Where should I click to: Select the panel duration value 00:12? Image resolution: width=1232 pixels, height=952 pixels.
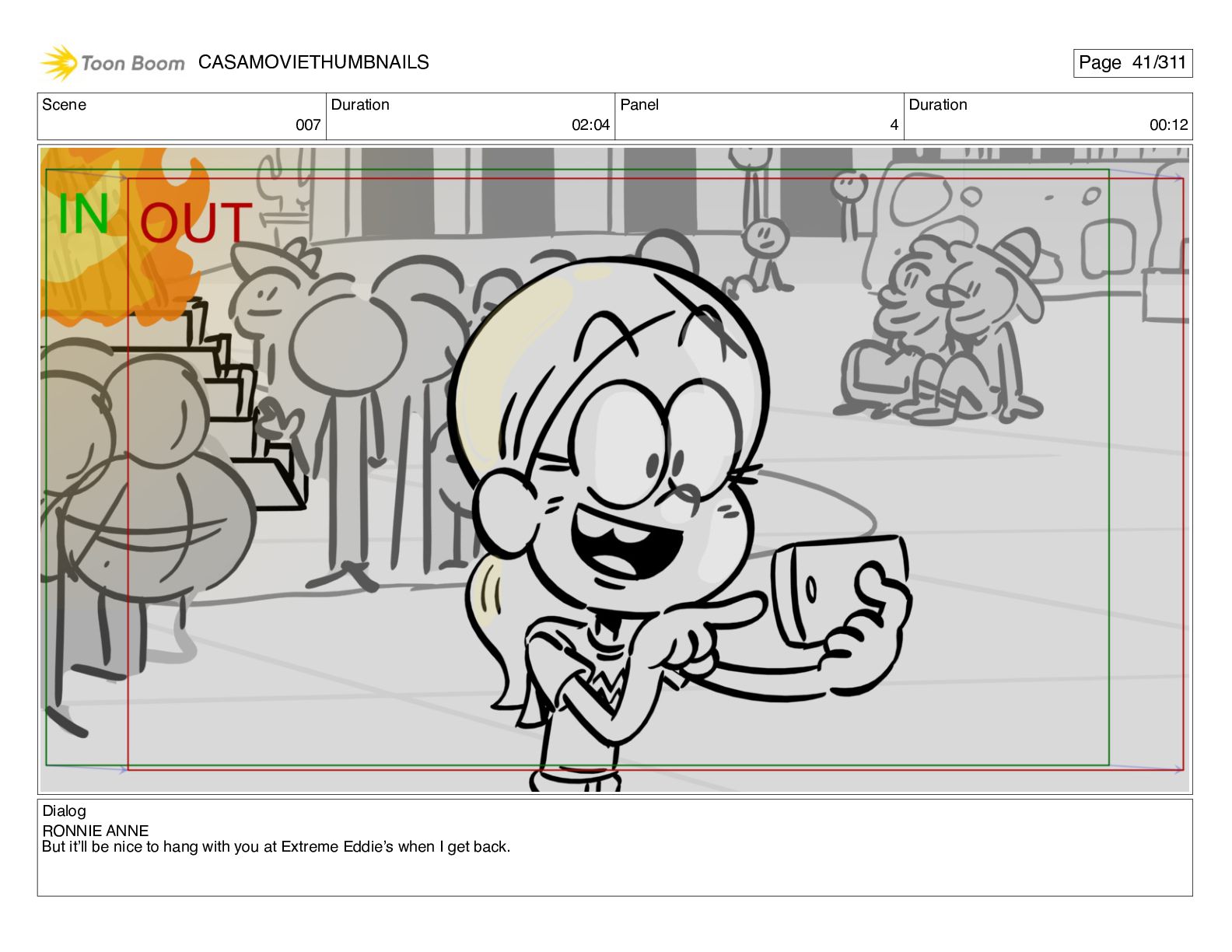tap(1168, 124)
